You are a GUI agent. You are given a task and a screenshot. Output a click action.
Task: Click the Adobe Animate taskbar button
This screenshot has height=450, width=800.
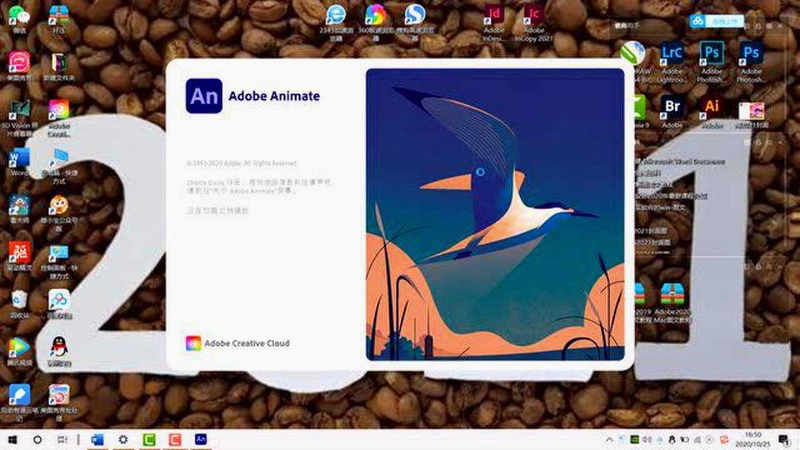click(x=201, y=439)
